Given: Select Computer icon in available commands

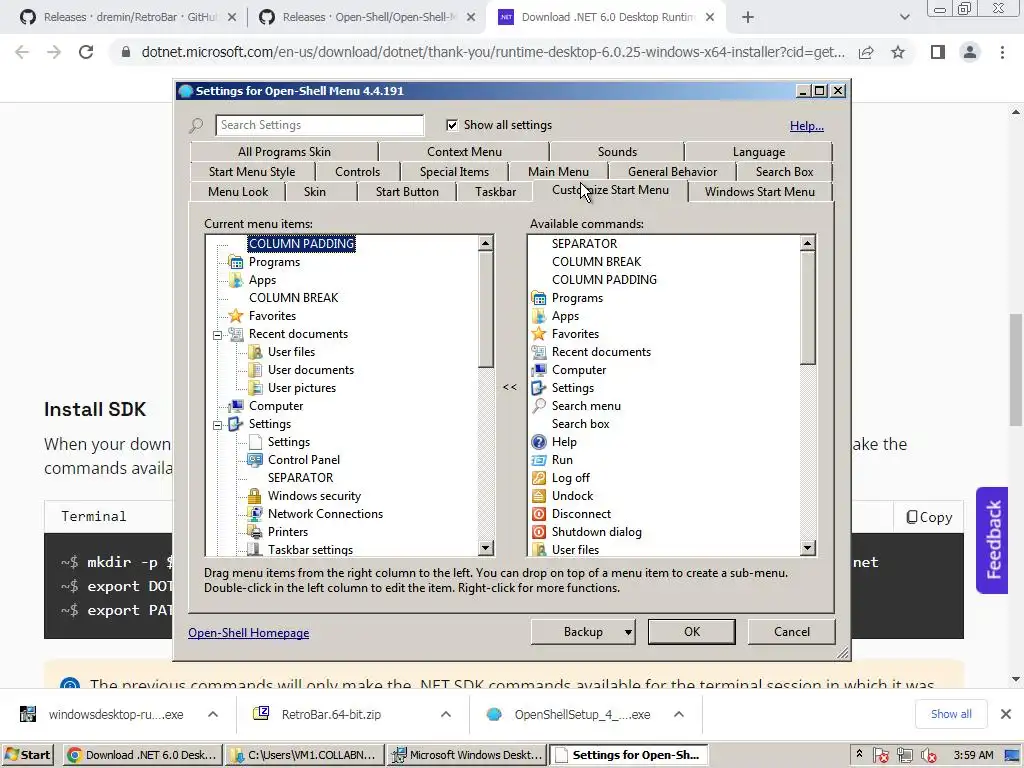Looking at the screenshot, I should coord(539,370).
